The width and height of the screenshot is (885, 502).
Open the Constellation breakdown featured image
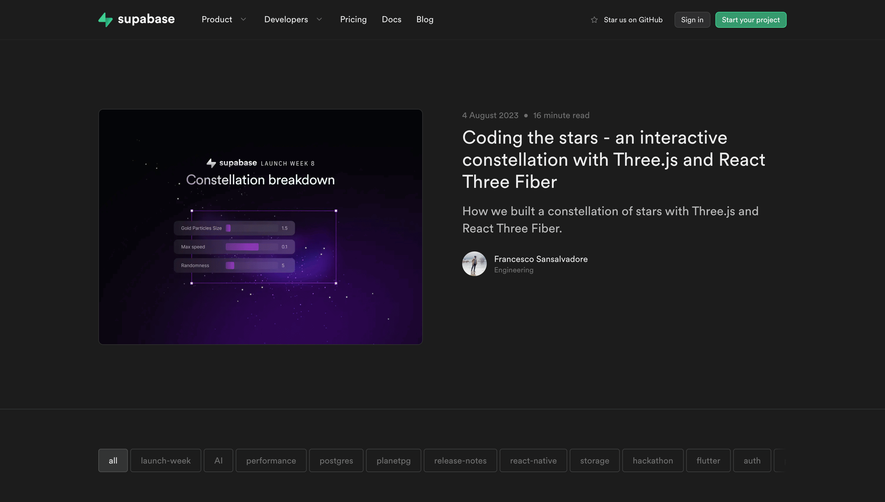tap(260, 226)
